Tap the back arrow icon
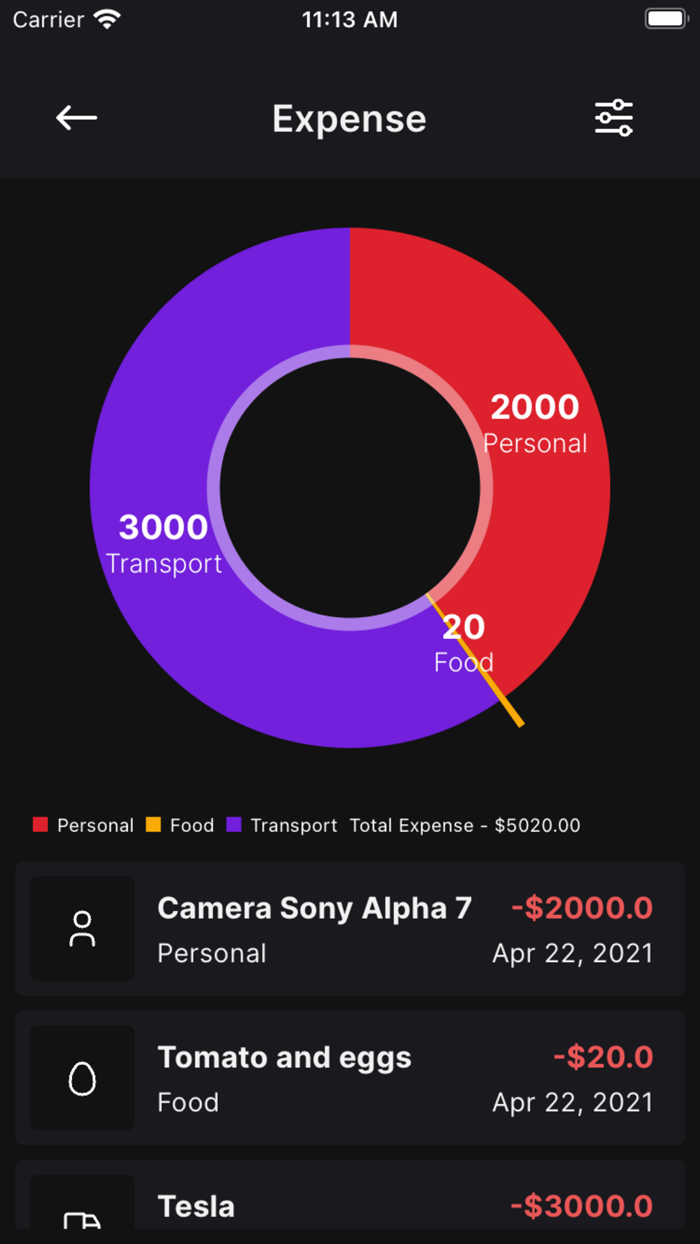Image resolution: width=700 pixels, height=1244 pixels. click(x=75, y=117)
